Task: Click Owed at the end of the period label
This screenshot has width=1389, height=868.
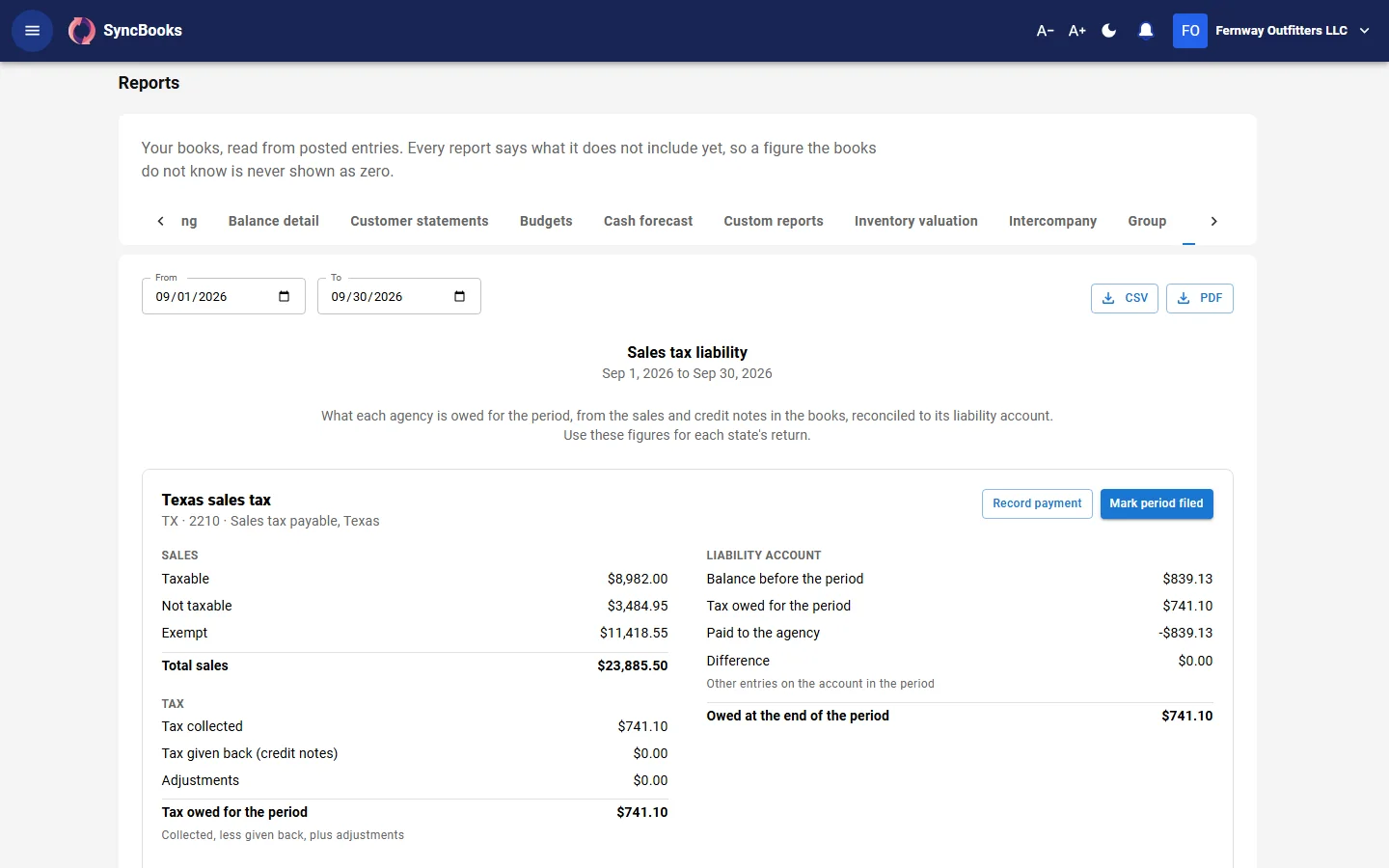Action: tap(798, 716)
